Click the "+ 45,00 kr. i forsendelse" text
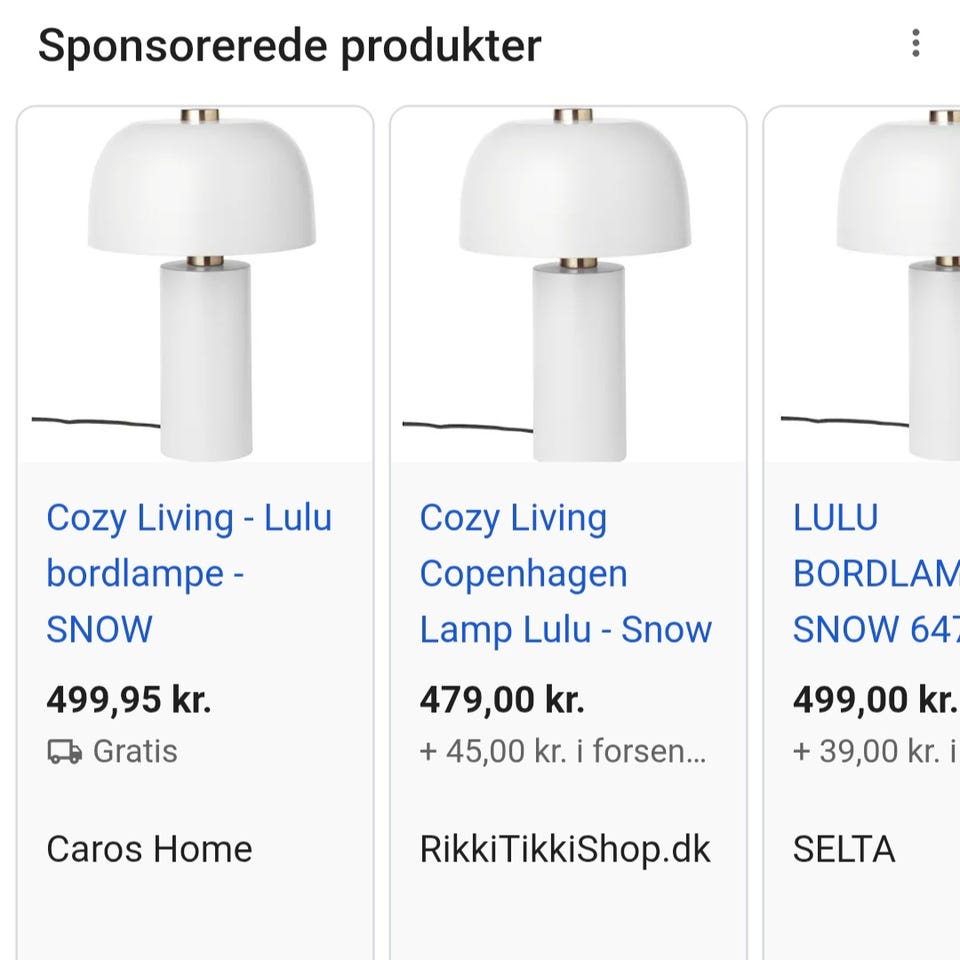960x960 pixels. tap(563, 752)
